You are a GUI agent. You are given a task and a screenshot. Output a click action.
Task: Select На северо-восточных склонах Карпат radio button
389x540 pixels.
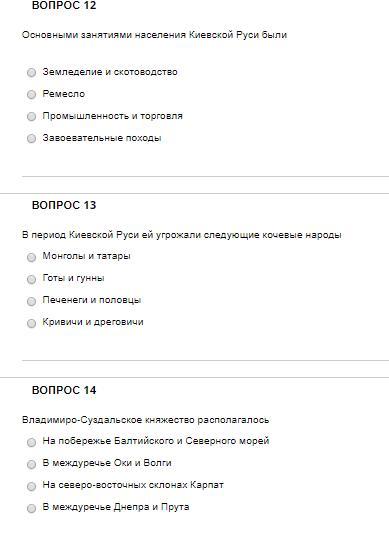(x=31, y=487)
